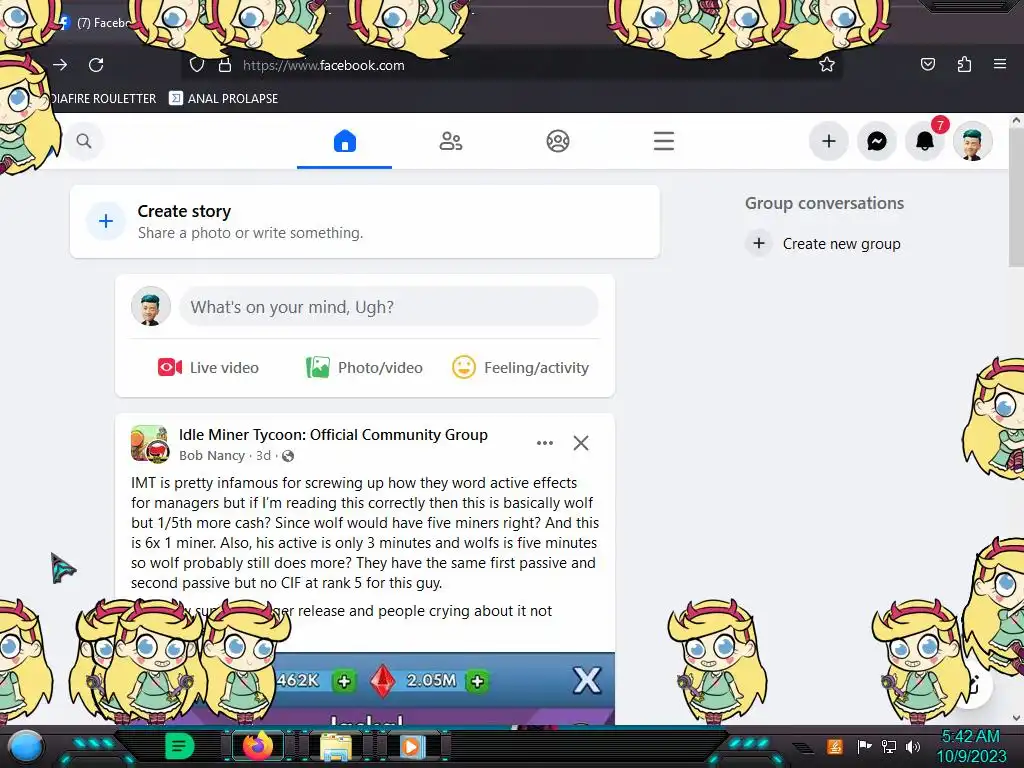
Task: Save to Pocket icon
Action: 927,64
